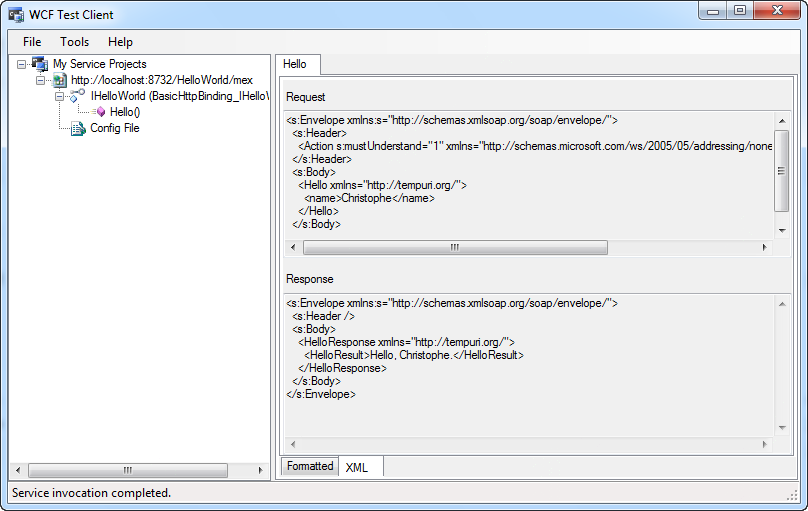Click the IHelloWorld contract interface icon
808x511 pixels.
point(77,96)
